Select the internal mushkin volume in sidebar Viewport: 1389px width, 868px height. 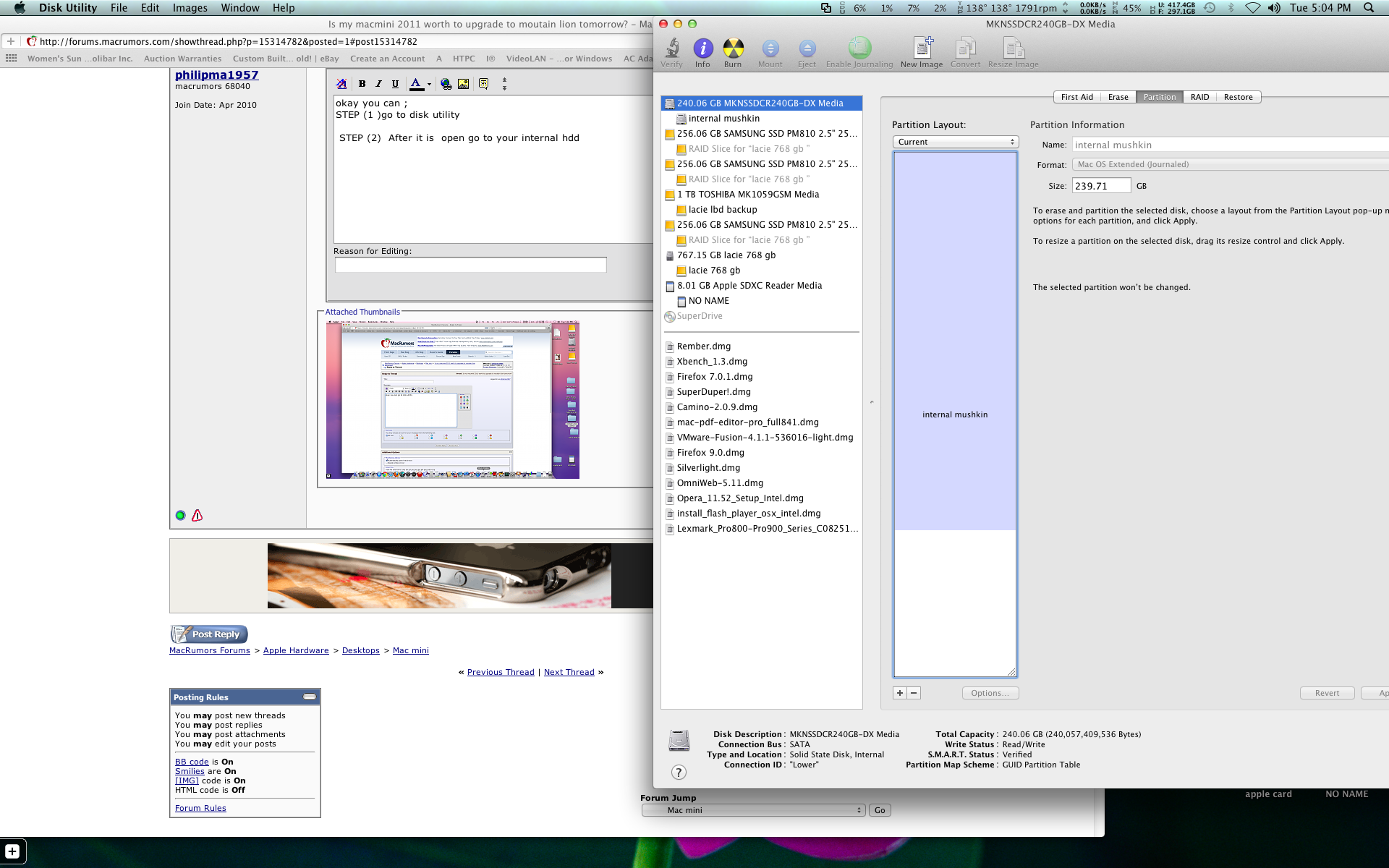click(761, 119)
